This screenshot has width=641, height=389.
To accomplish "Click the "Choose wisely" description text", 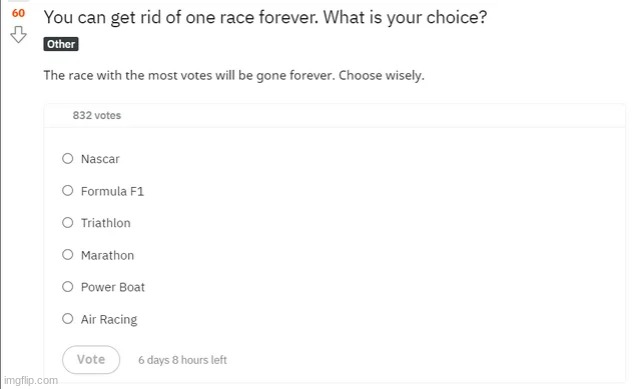I will [x=381, y=76].
